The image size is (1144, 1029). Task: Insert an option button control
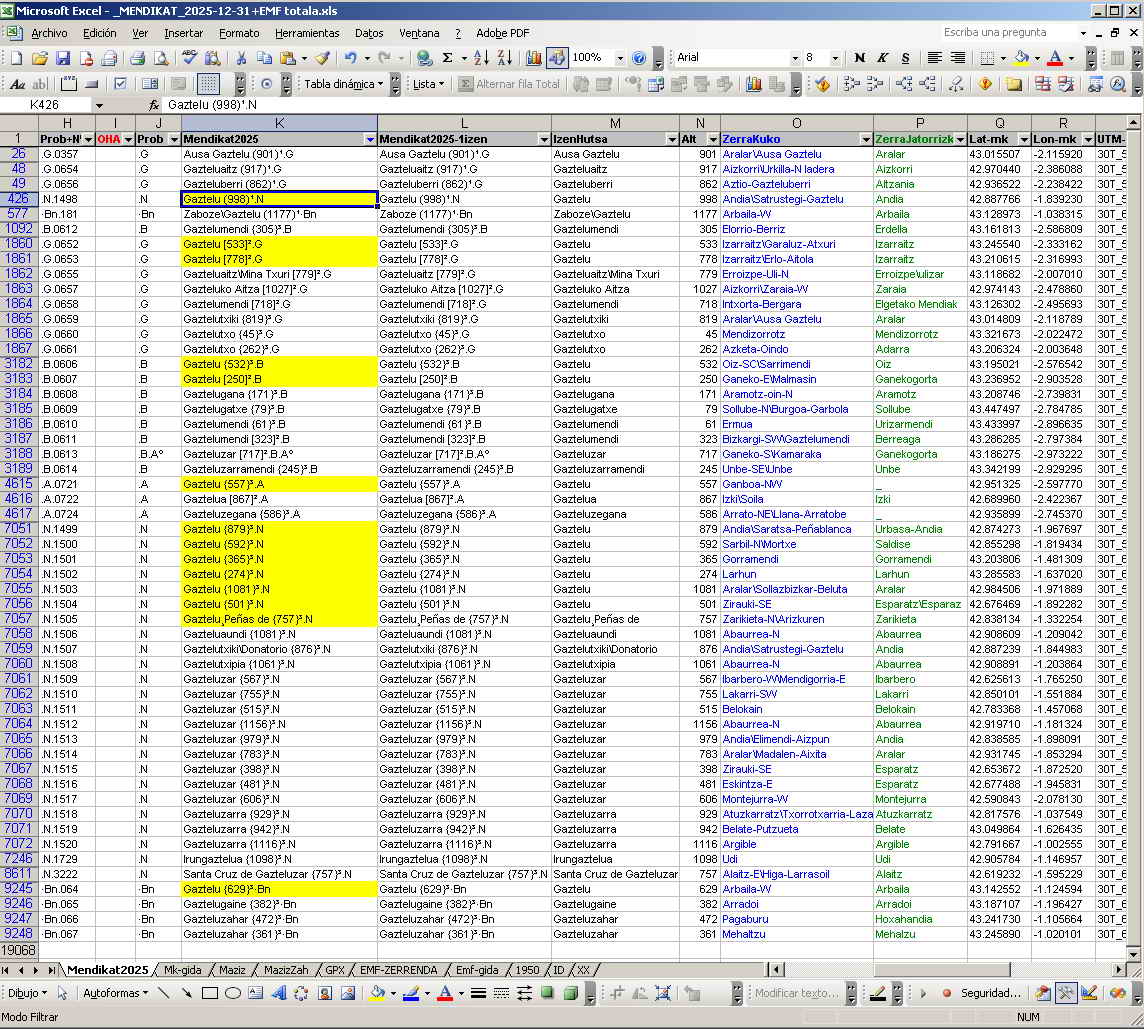[266, 84]
